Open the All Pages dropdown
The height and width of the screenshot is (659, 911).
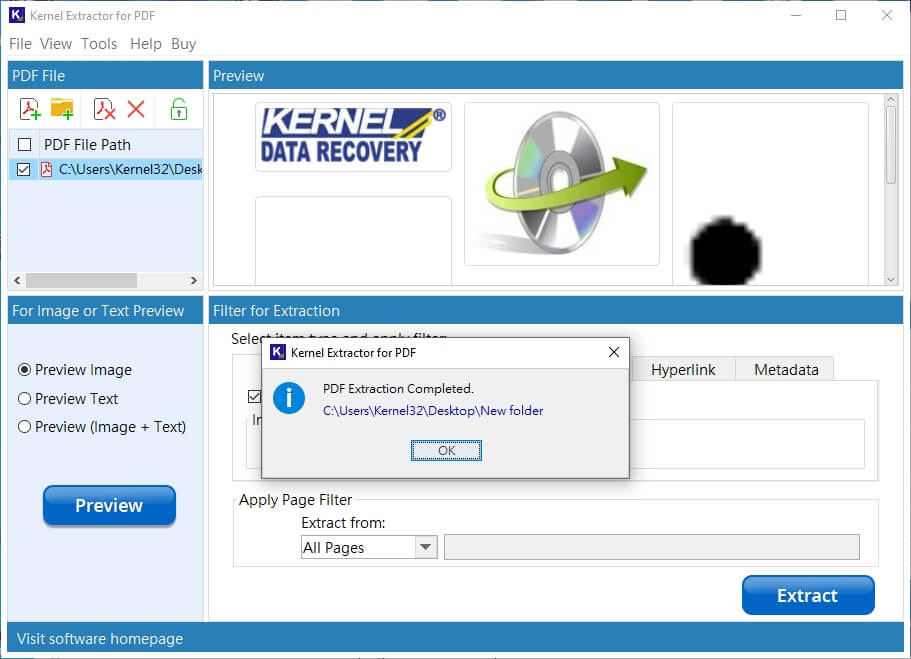[x=425, y=547]
